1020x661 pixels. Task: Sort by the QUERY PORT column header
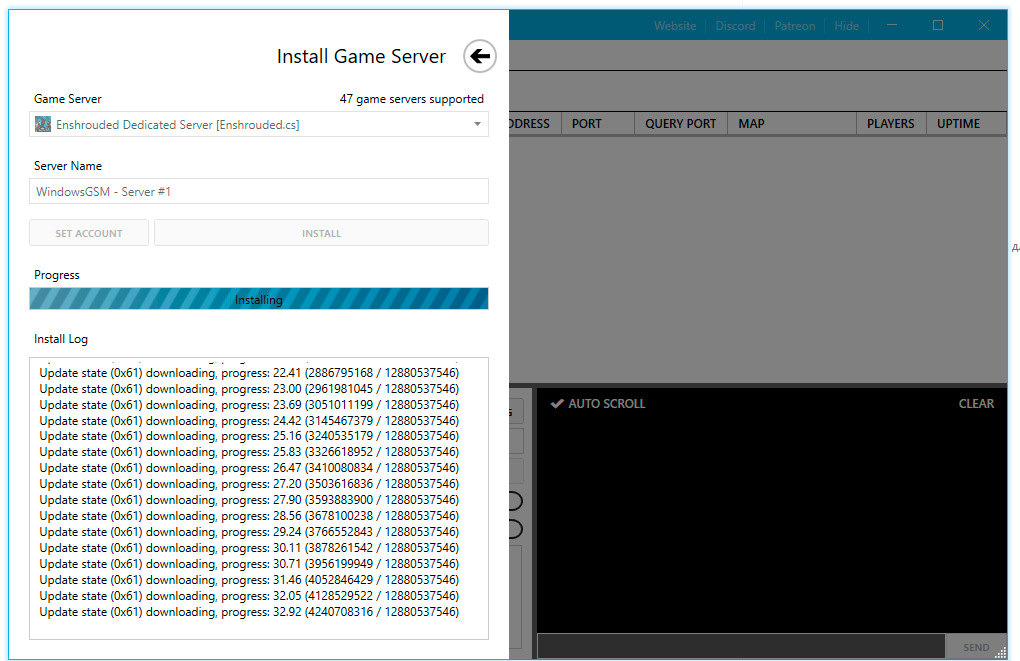(x=680, y=124)
